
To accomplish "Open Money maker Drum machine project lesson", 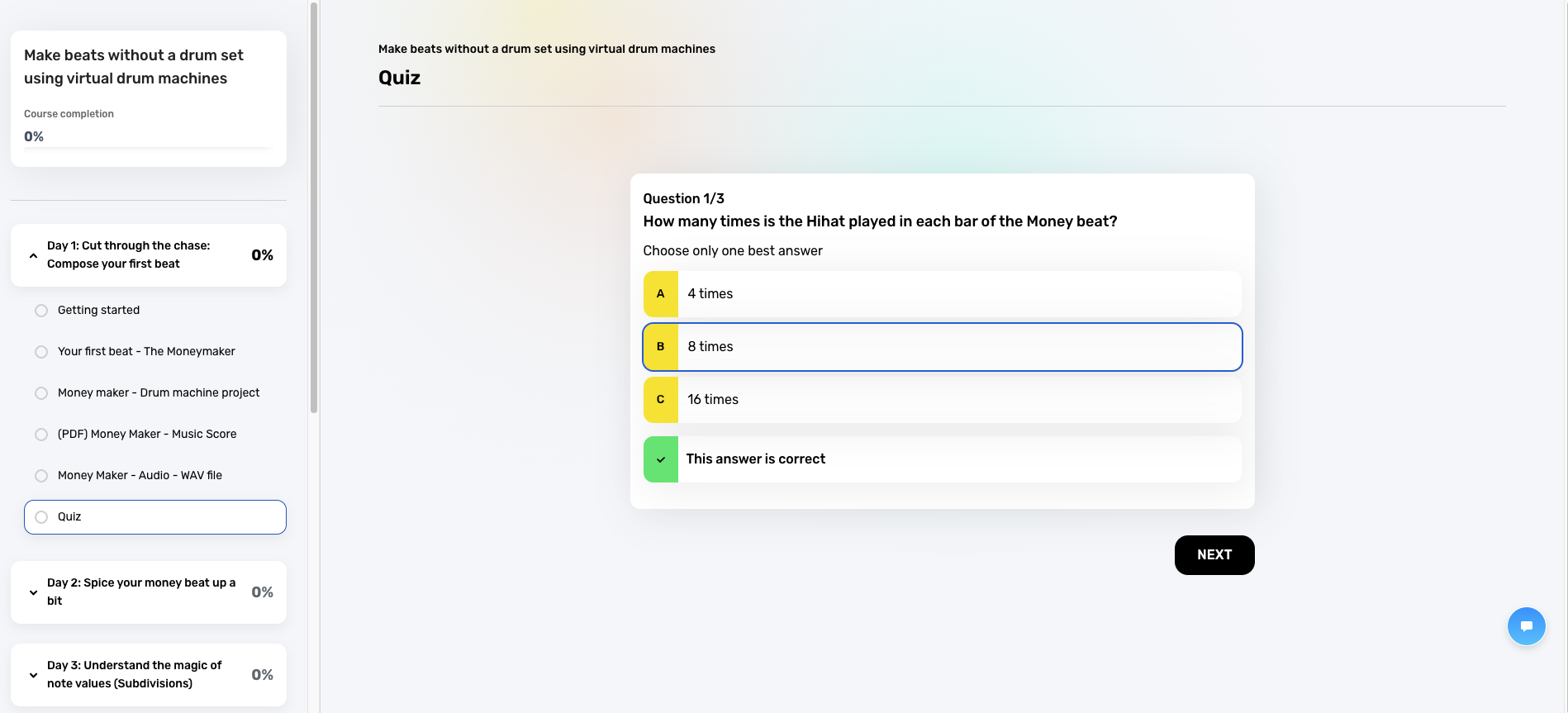I will [x=159, y=393].
